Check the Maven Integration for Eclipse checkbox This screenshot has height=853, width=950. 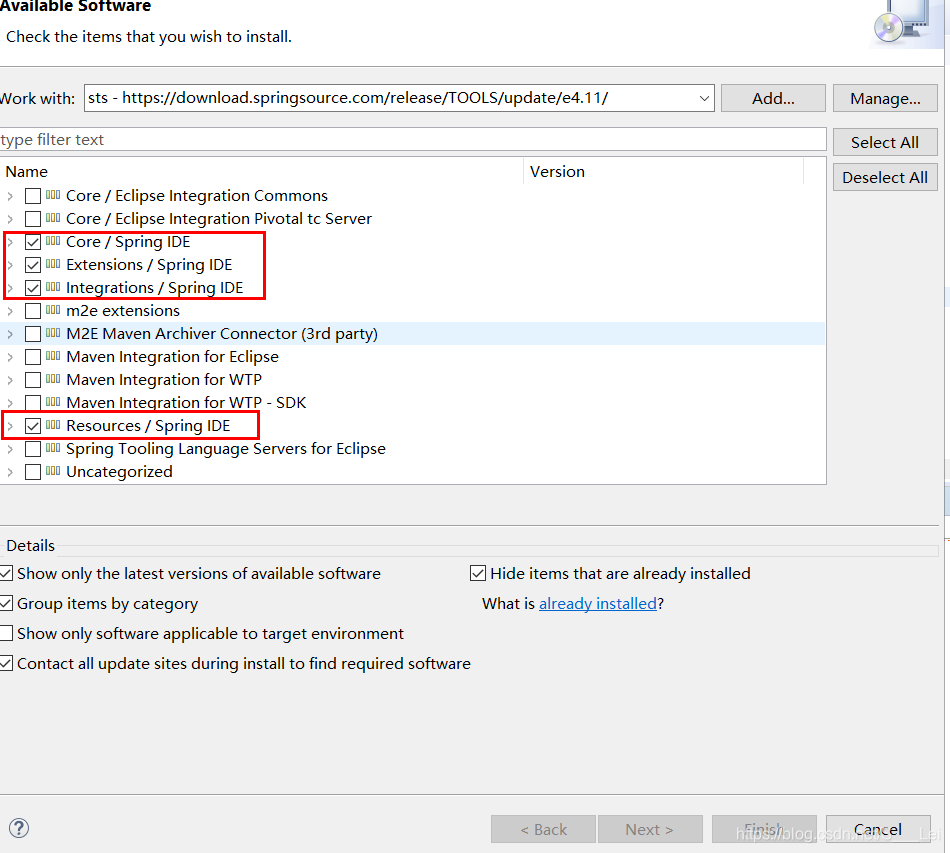(33, 357)
